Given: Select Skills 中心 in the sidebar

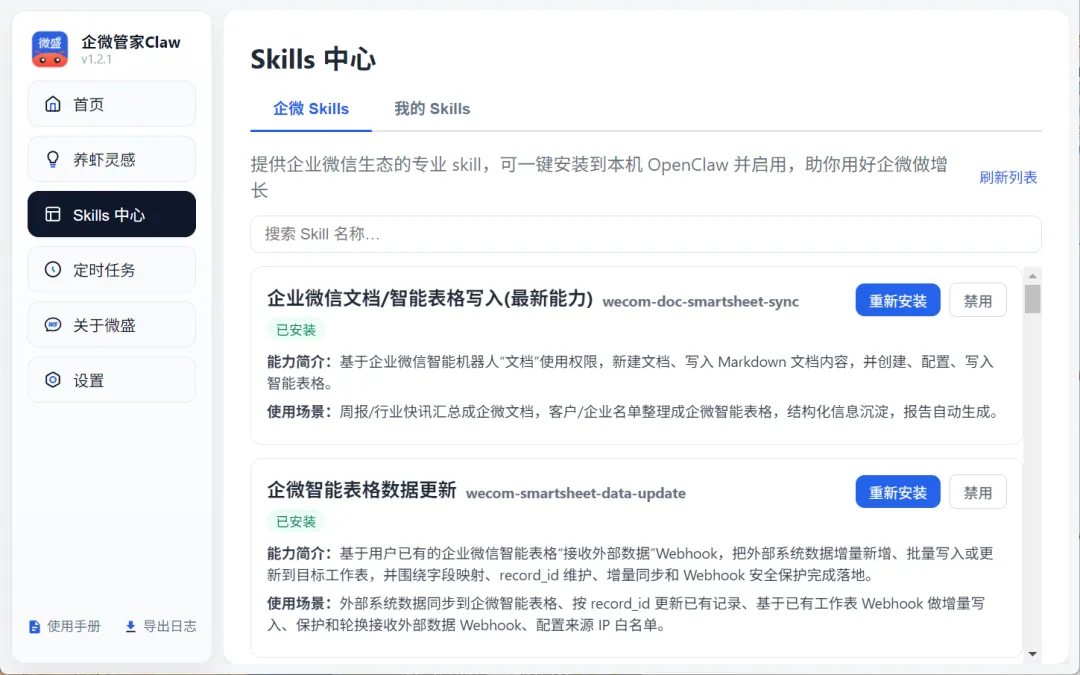Looking at the screenshot, I should pyautogui.click(x=112, y=214).
